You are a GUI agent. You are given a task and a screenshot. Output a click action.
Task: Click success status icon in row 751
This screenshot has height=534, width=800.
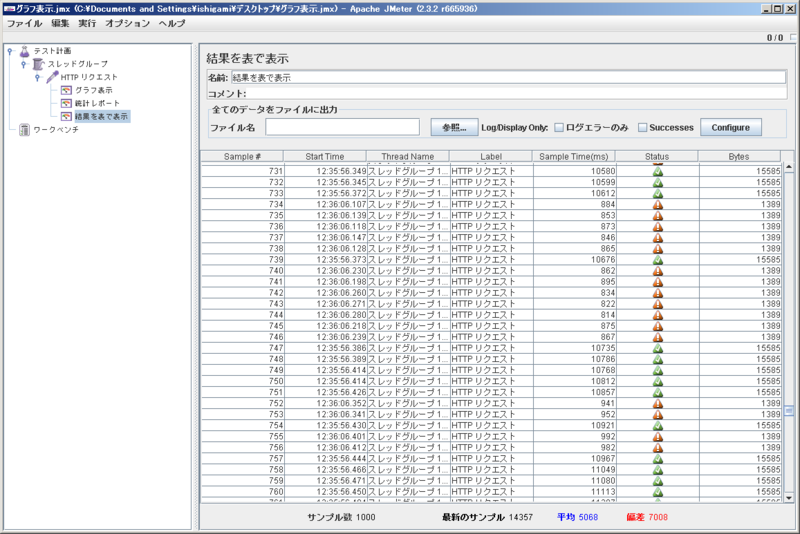pos(658,392)
